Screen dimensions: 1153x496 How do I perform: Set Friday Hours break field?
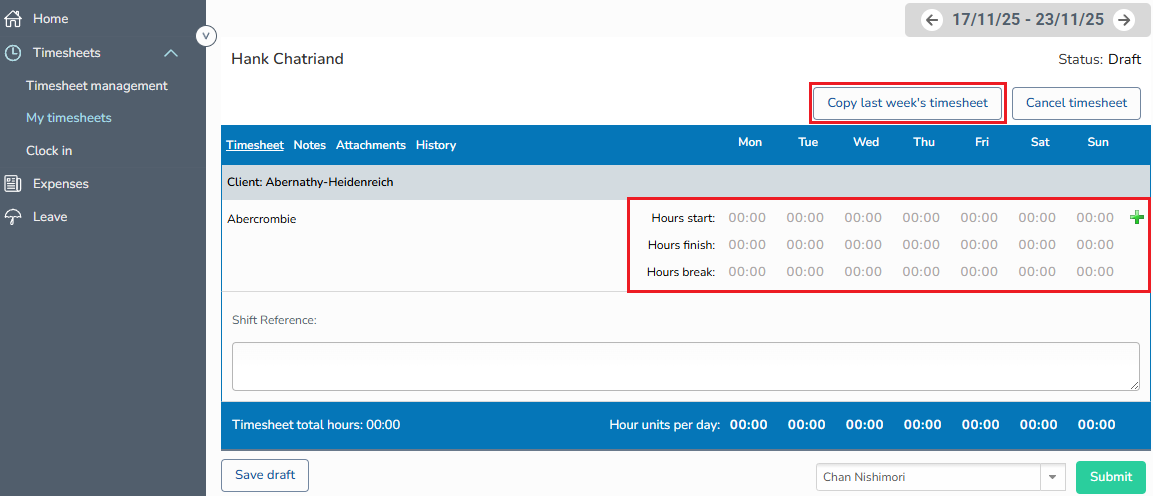(x=979, y=272)
